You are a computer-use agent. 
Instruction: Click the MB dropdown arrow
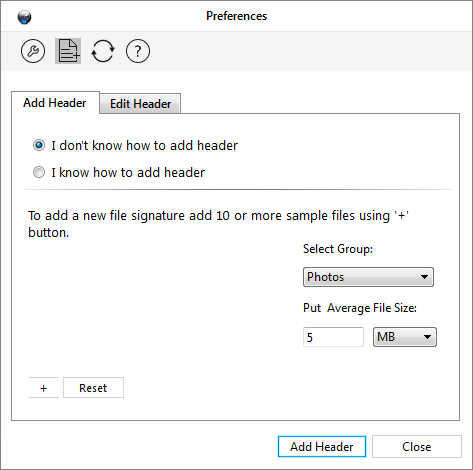427,337
